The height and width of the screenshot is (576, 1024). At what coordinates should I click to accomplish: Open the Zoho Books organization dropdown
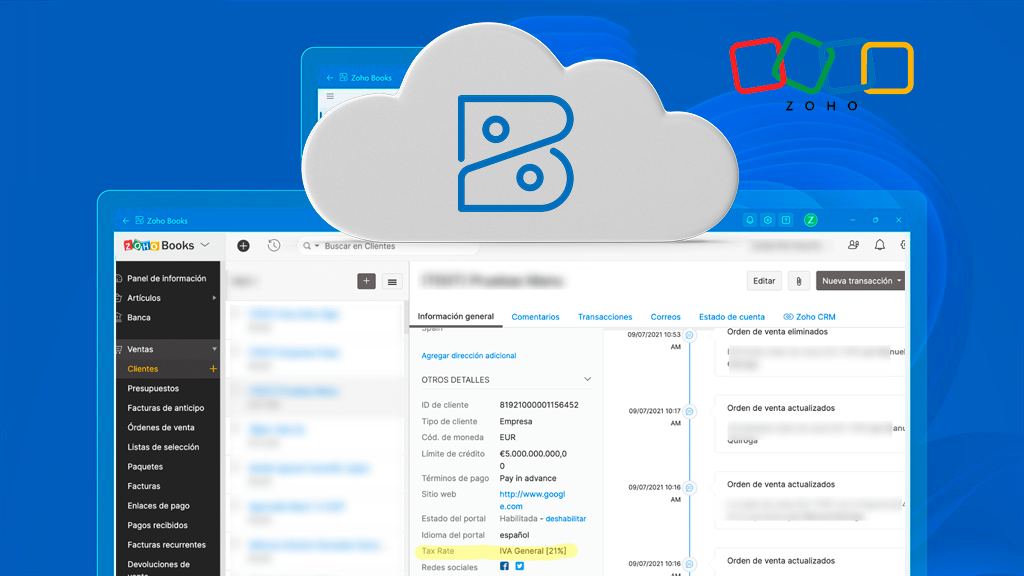tap(206, 245)
